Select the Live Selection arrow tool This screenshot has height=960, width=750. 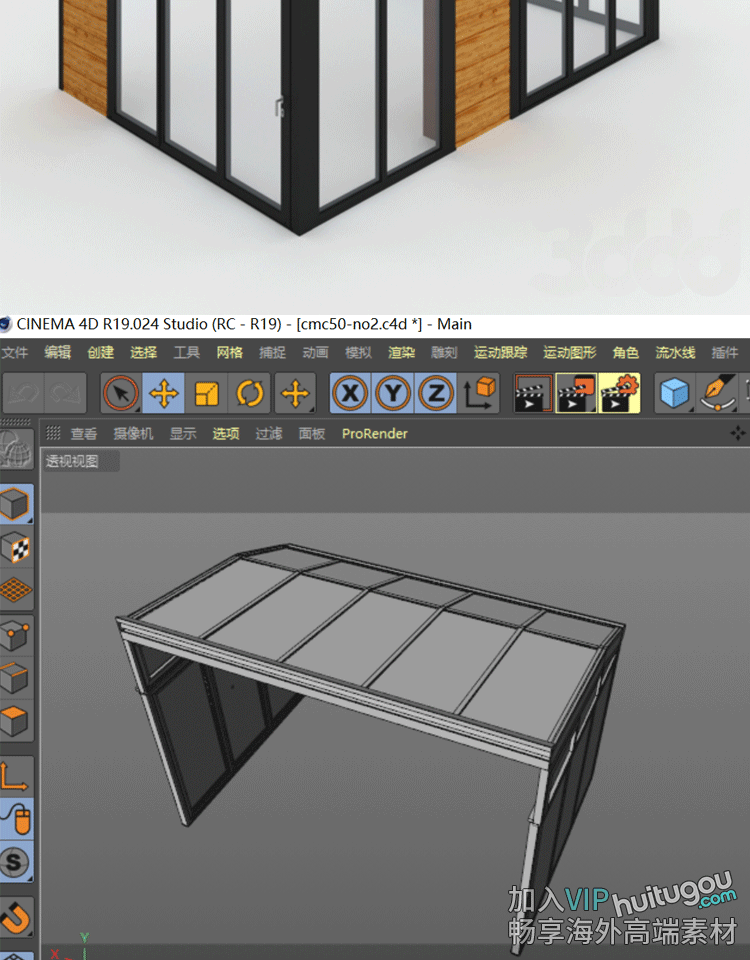tap(121, 393)
